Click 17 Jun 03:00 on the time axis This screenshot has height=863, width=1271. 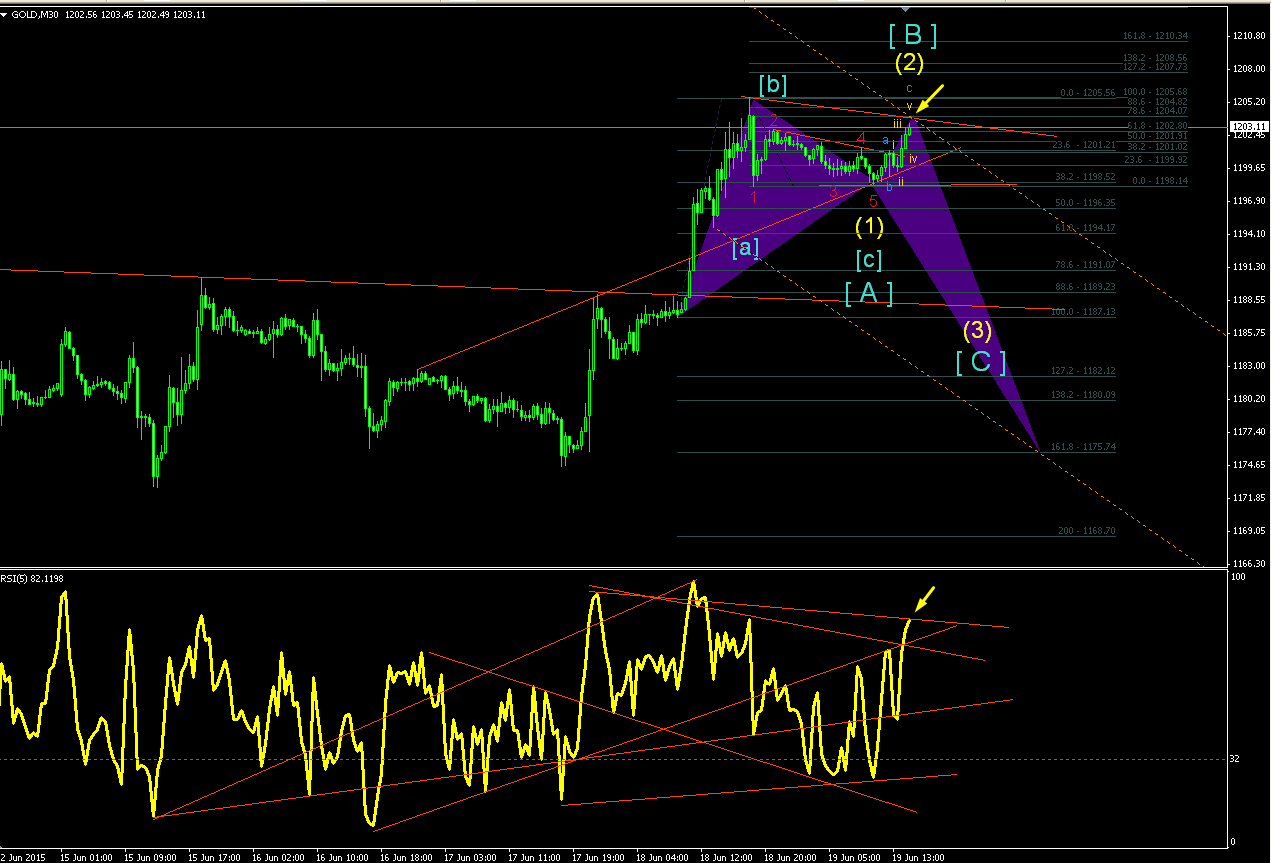pyautogui.click(x=469, y=857)
